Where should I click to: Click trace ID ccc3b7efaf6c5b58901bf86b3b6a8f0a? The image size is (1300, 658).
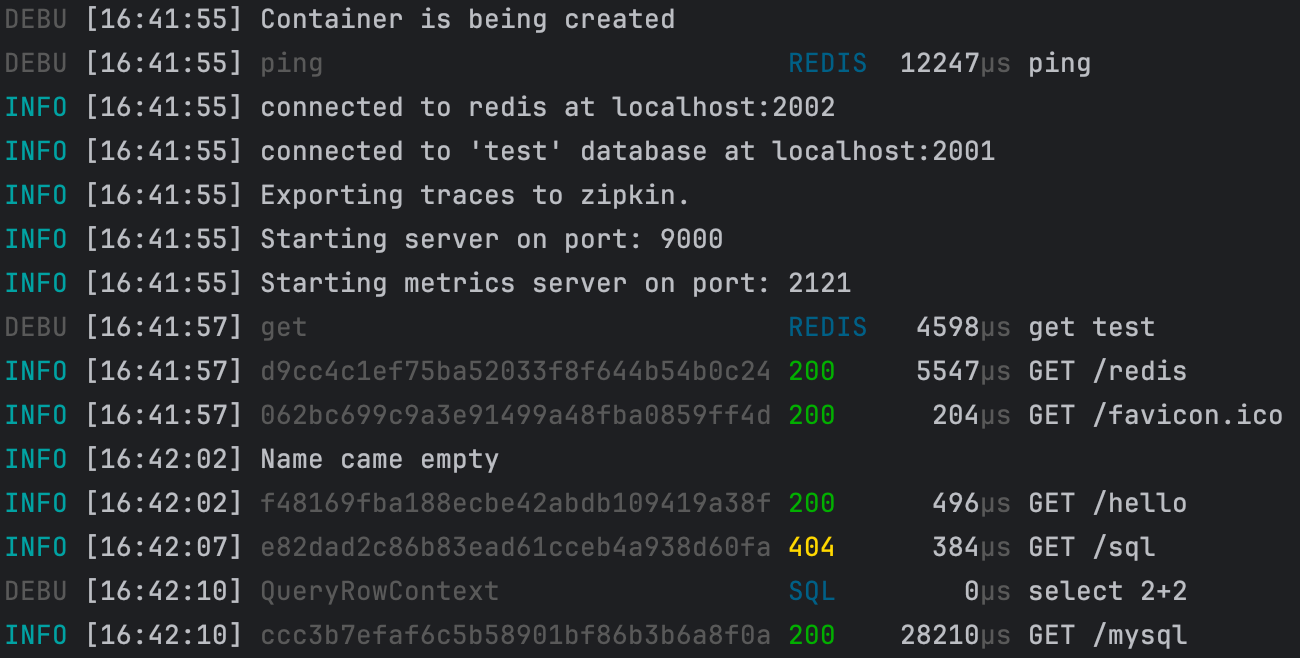click(516, 635)
